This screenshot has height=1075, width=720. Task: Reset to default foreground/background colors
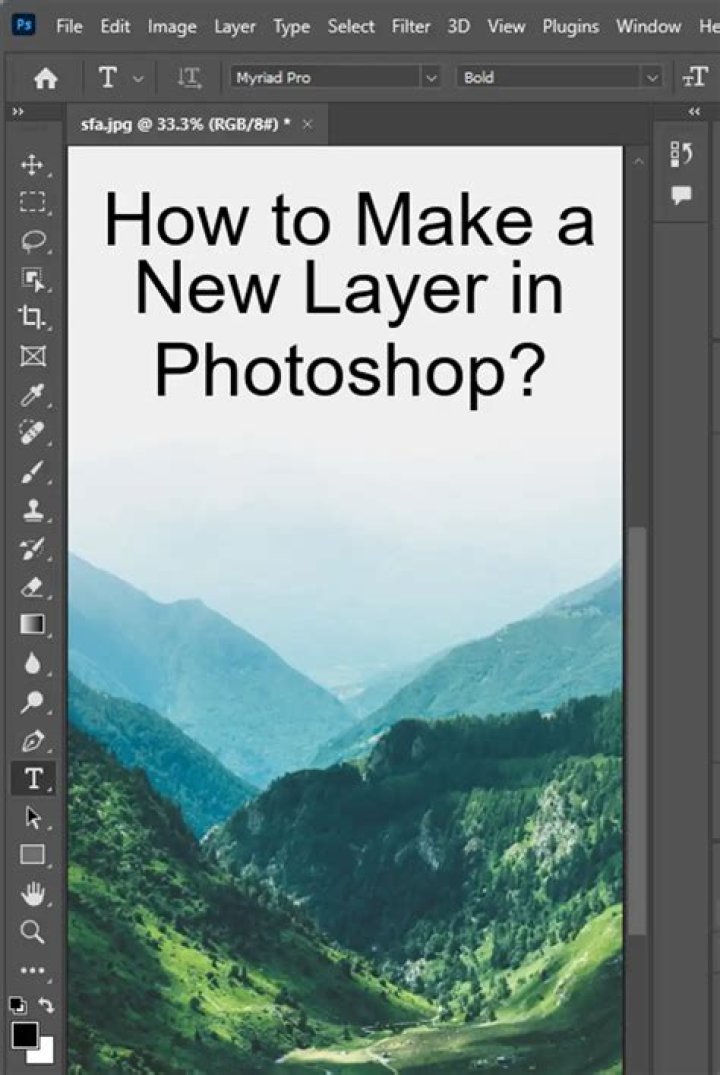click(18, 1004)
